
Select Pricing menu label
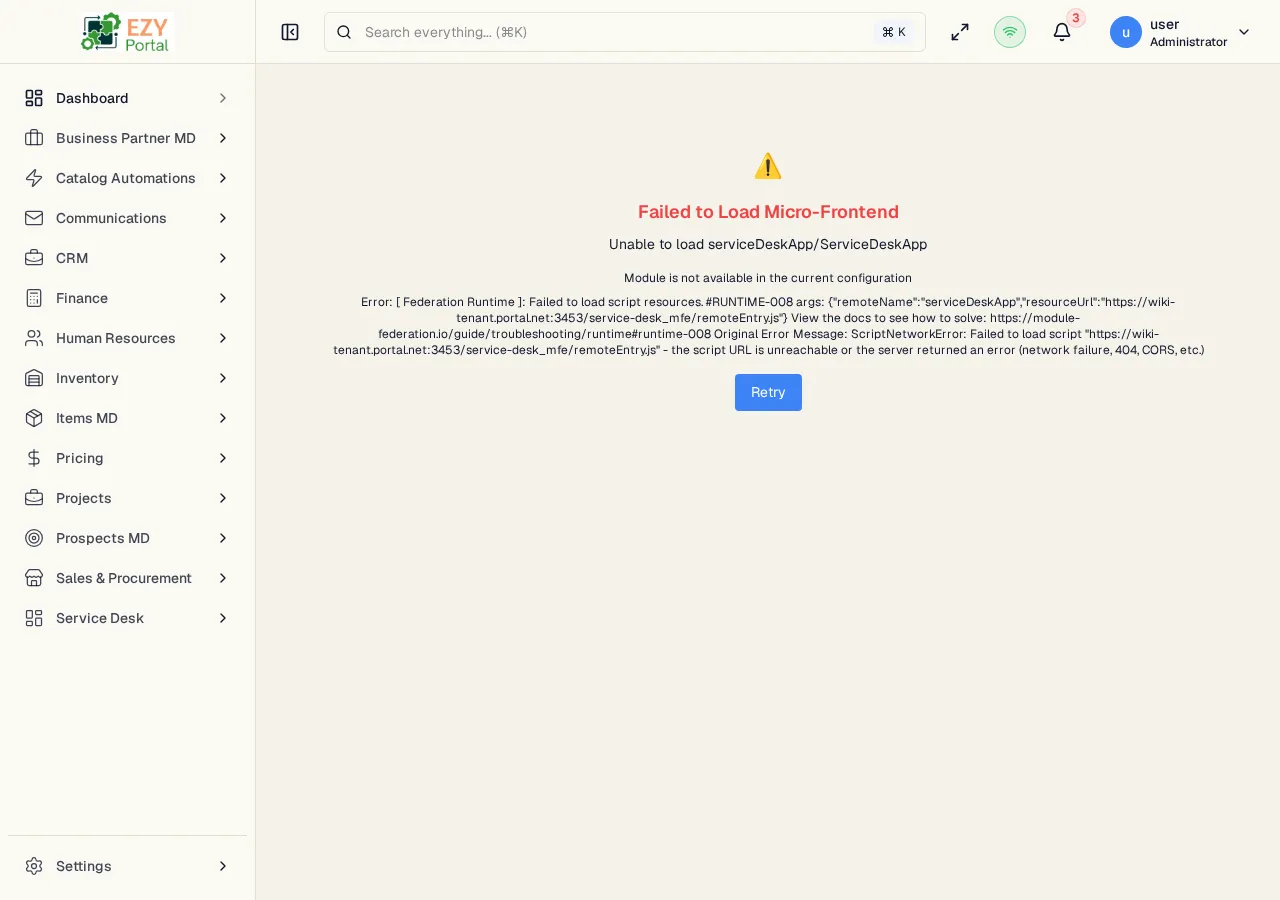pos(80,458)
